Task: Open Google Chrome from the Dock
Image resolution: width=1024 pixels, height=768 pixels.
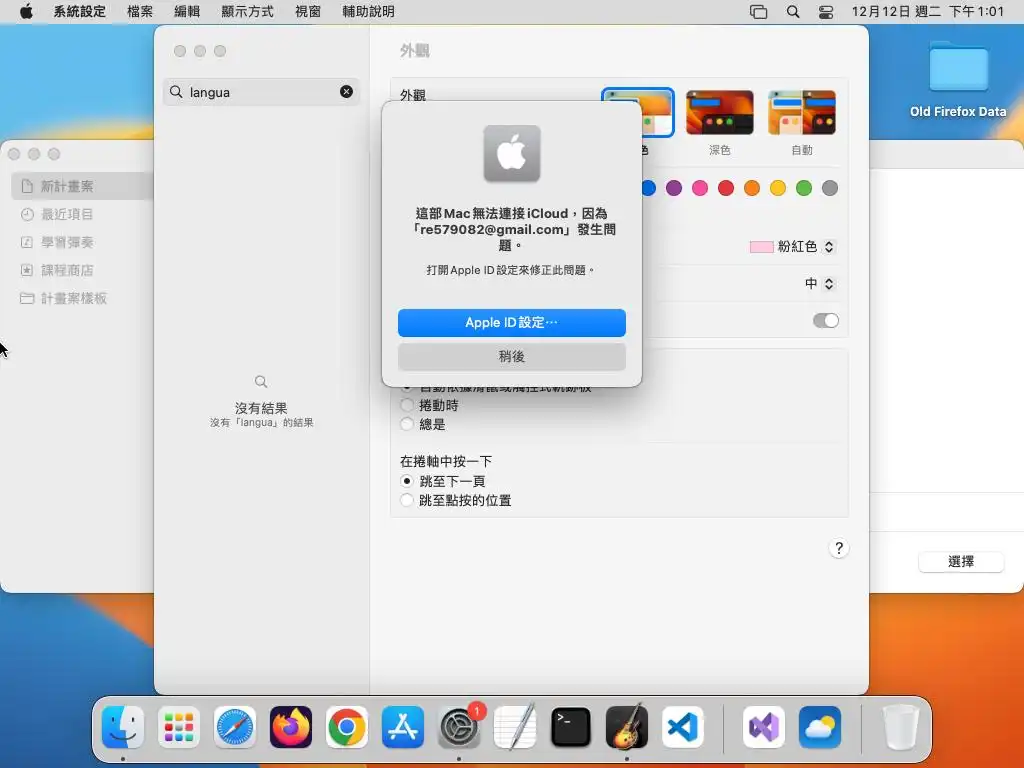Action: 347,727
